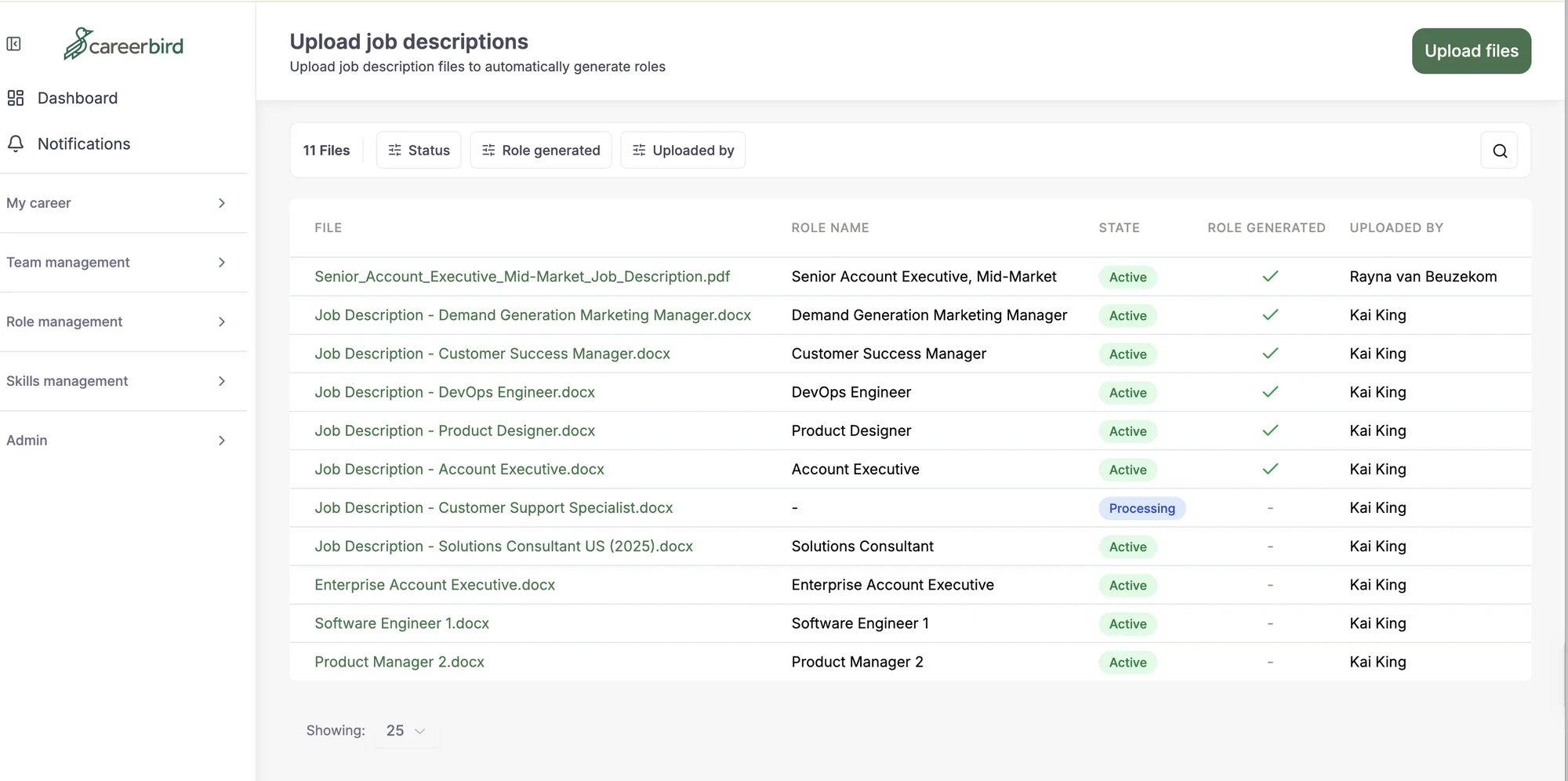Open Dashboard from the sidebar

tap(77, 98)
